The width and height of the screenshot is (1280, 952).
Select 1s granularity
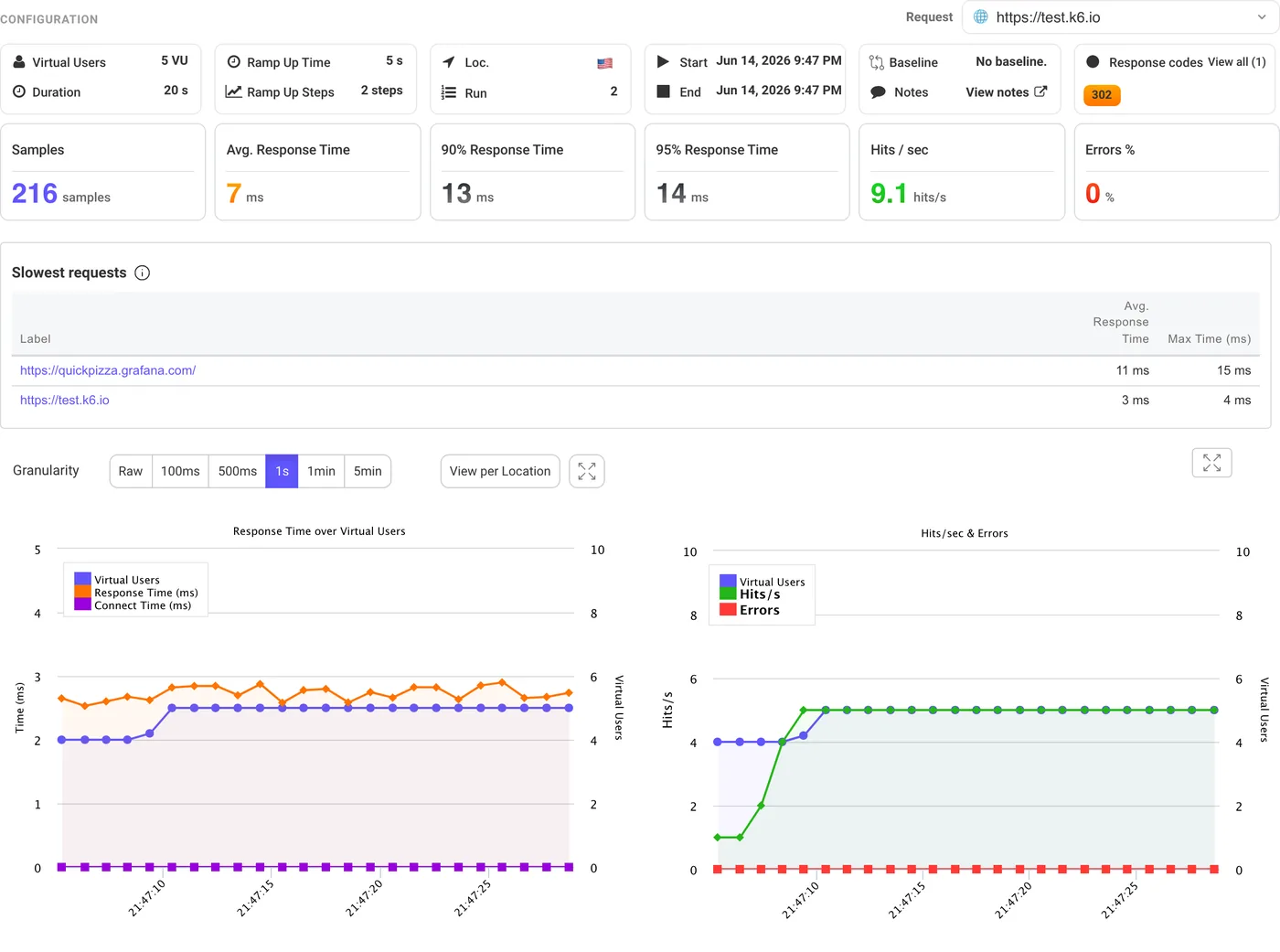[x=283, y=471]
